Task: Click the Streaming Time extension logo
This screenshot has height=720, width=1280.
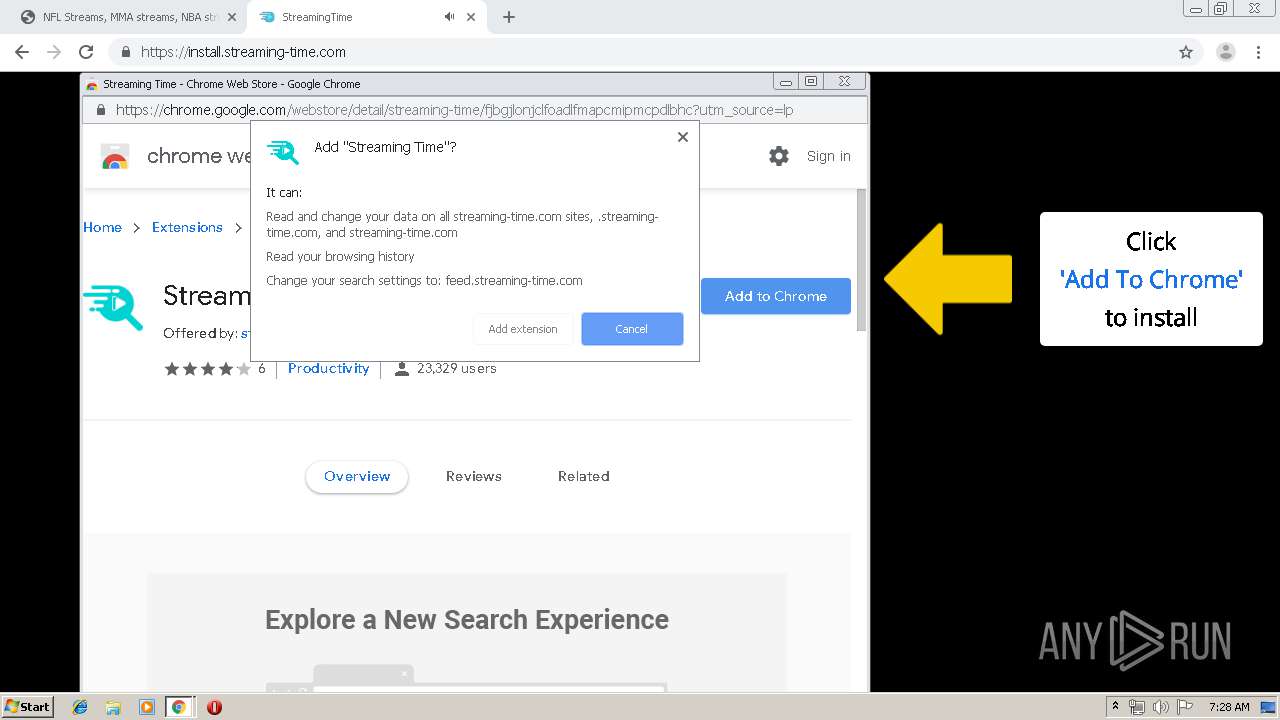Action: [x=114, y=307]
